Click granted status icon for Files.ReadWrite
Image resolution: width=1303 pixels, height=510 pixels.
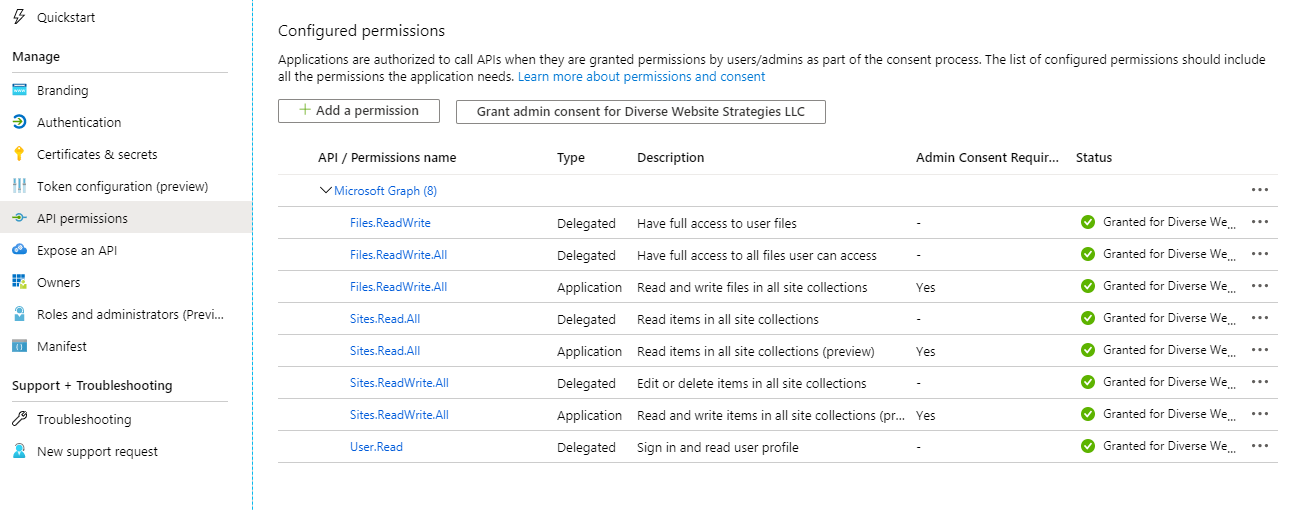(1088, 222)
